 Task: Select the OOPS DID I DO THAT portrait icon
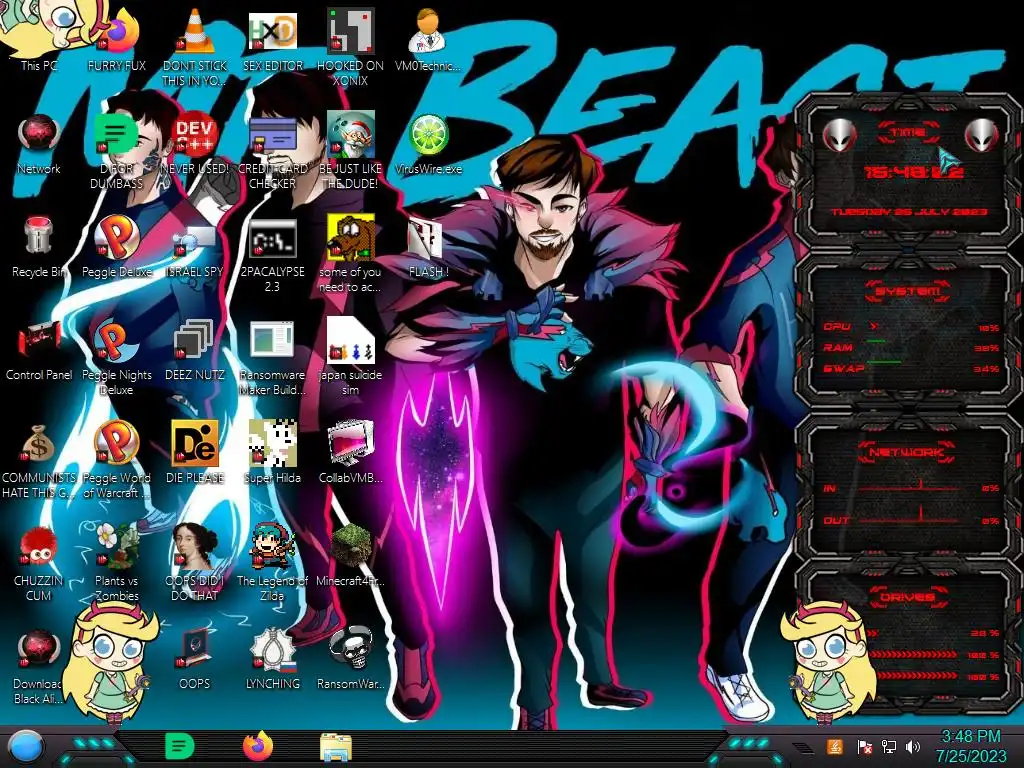click(195, 563)
